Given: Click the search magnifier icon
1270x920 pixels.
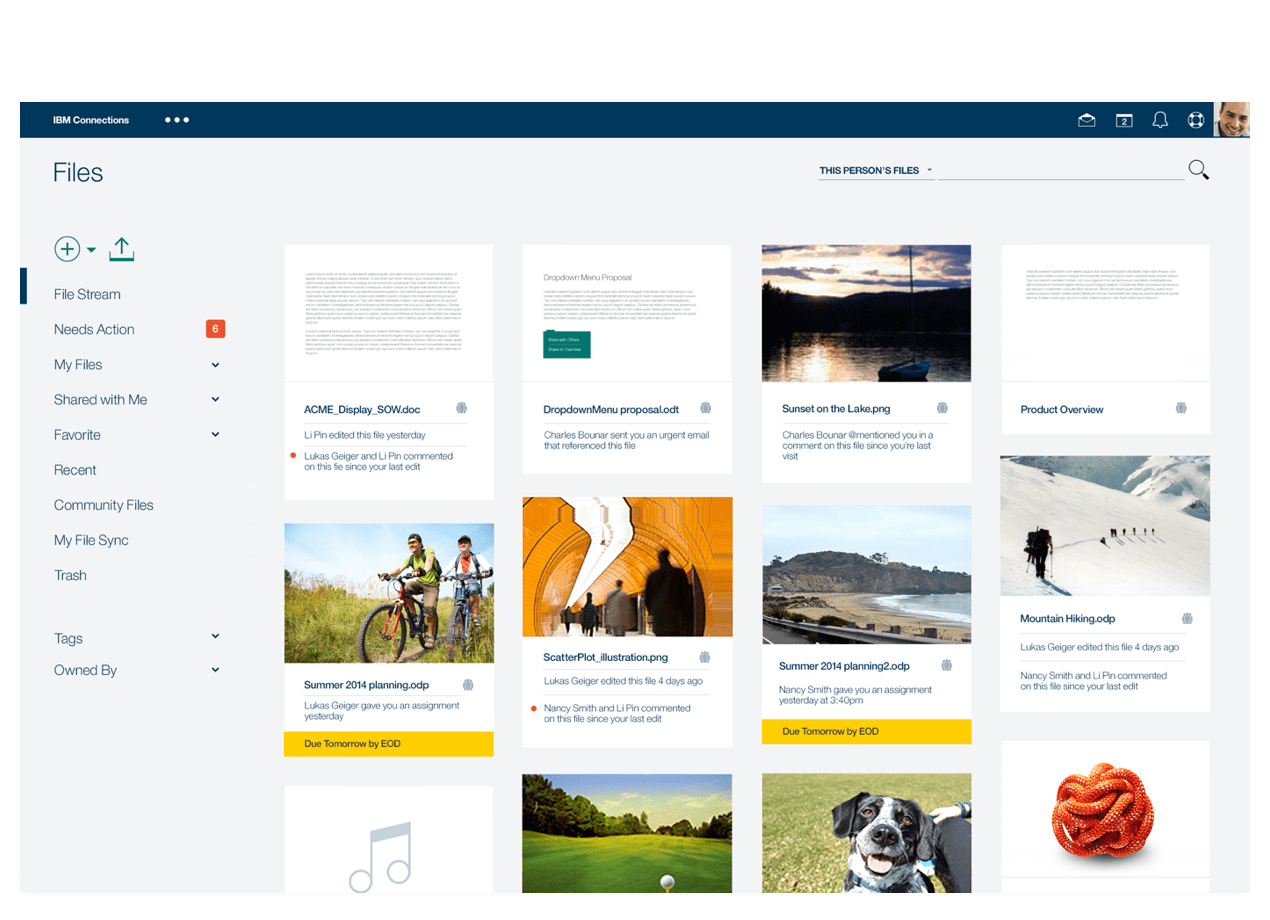Looking at the screenshot, I should point(1198,170).
